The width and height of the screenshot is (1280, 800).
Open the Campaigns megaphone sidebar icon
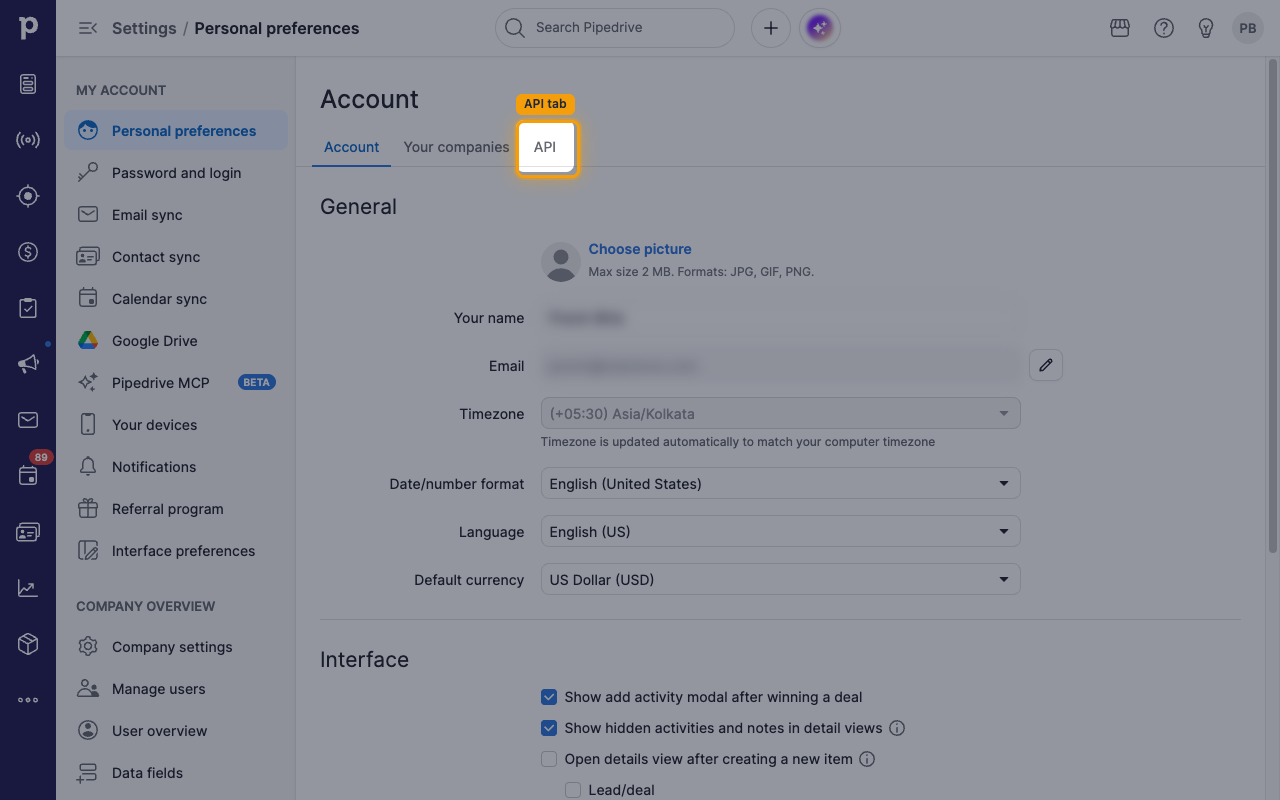point(28,364)
